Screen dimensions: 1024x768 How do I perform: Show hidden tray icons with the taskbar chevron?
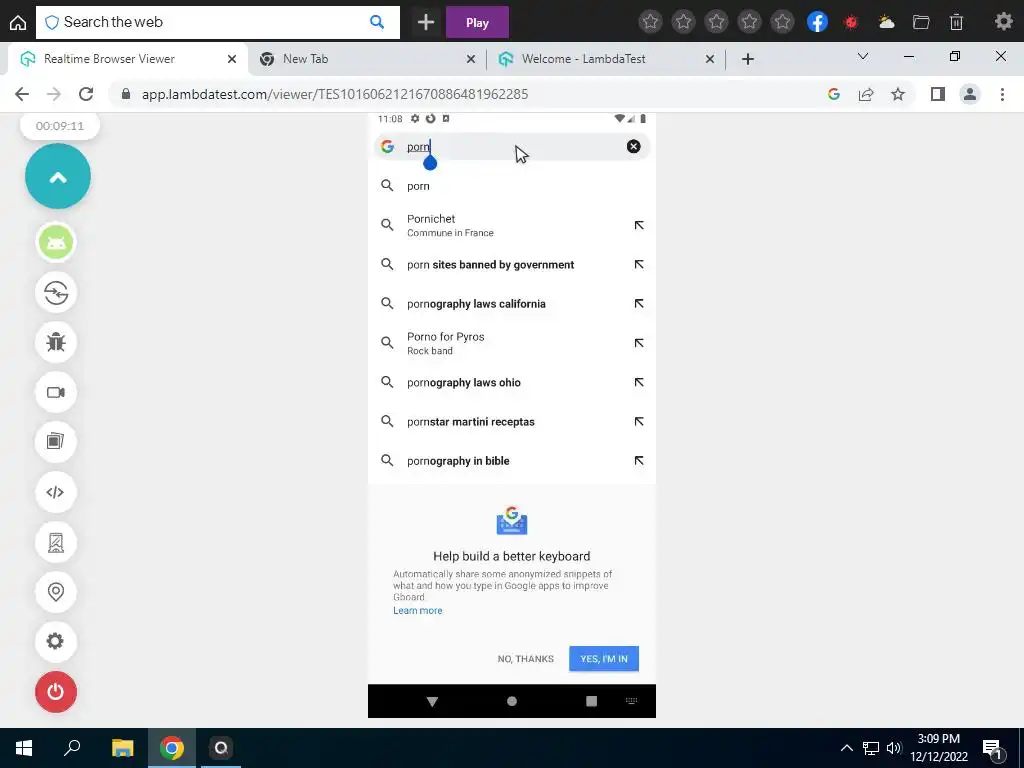point(846,748)
